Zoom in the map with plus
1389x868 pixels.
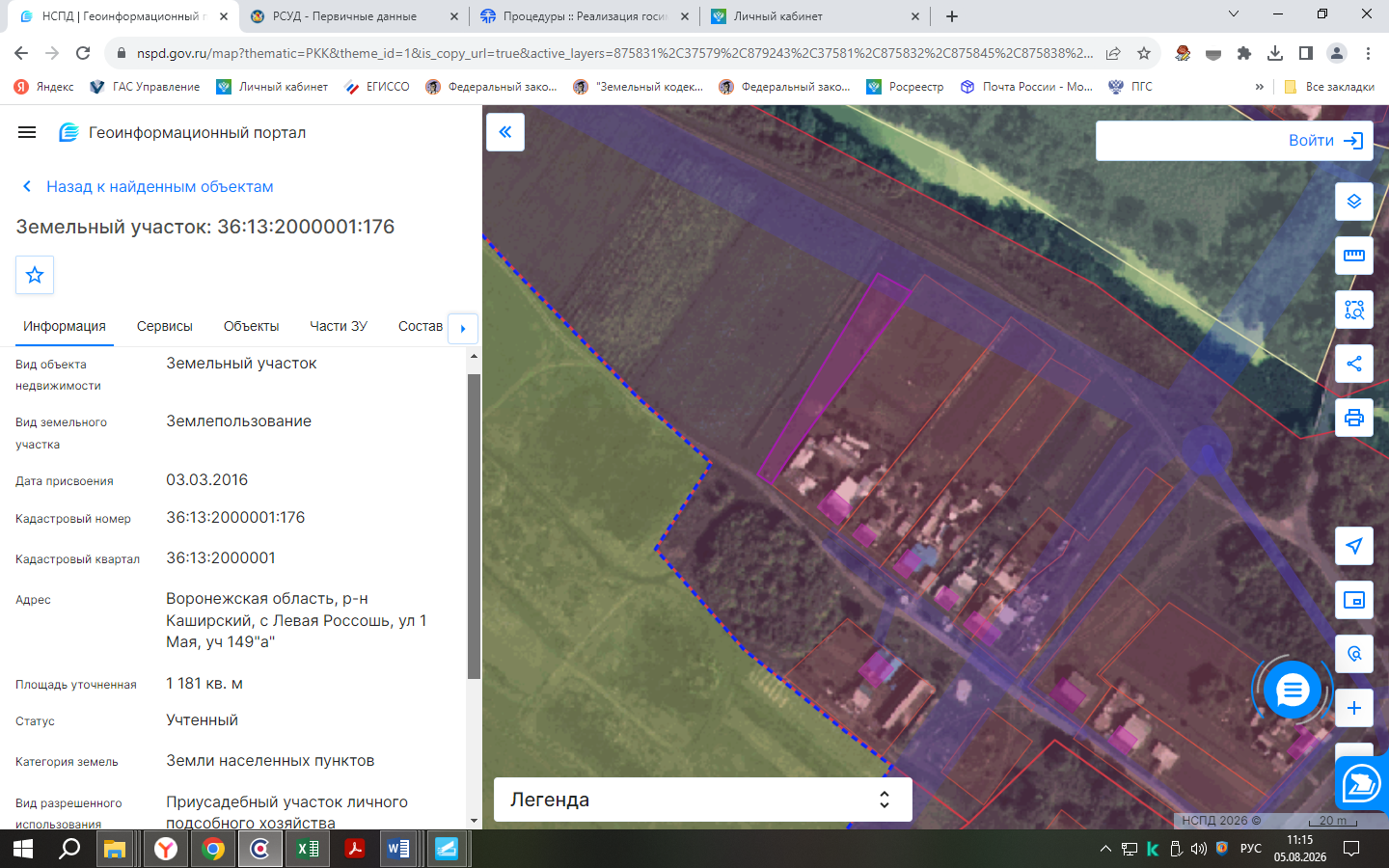[x=1354, y=708]
